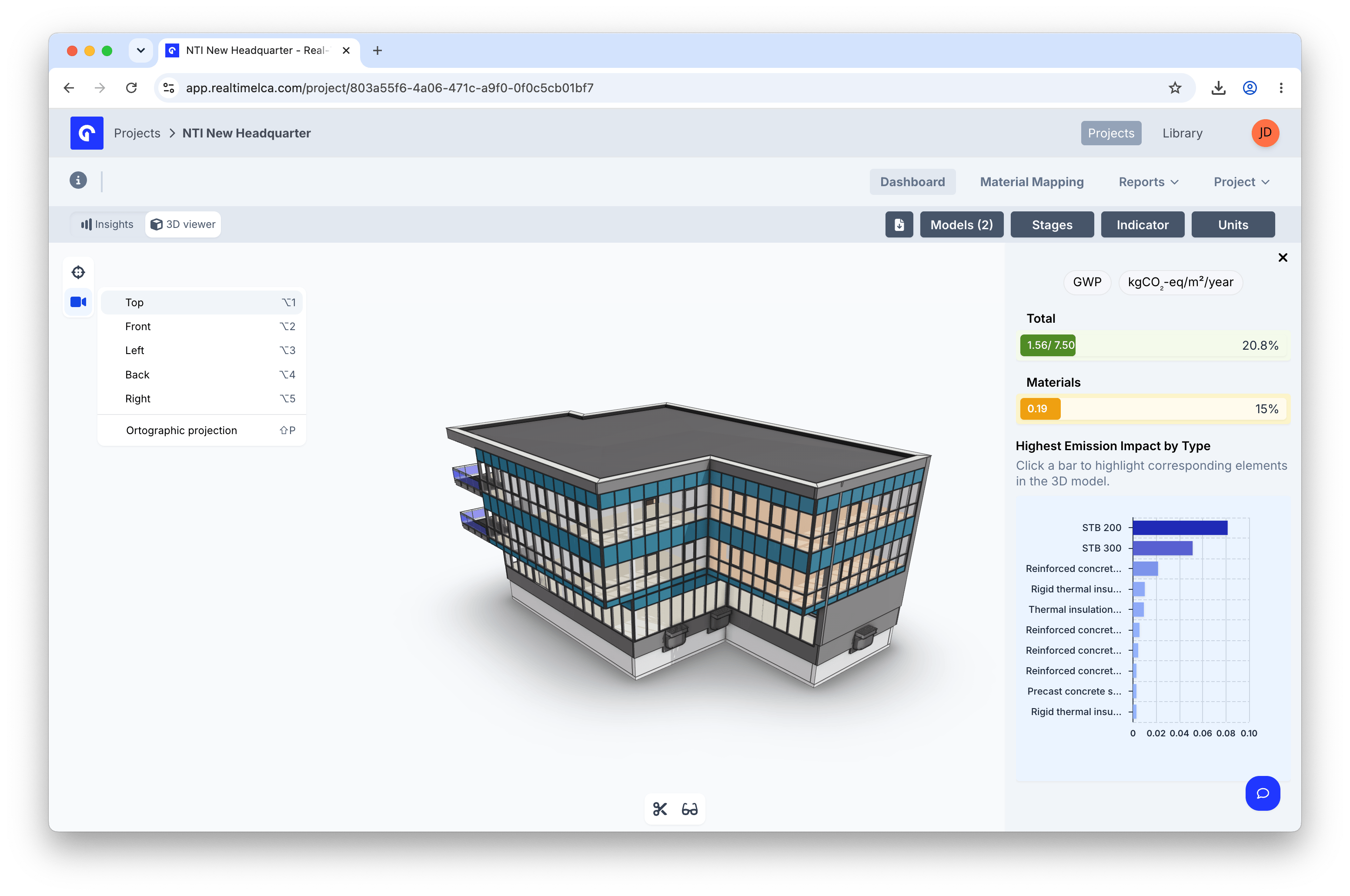1350x896 pixels.
Task: Close the GWP side panel
Action: coord(1283,258)
